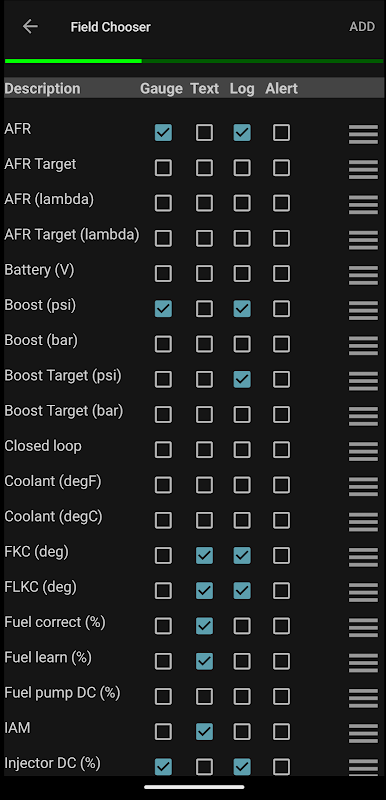Tap the reorder handle for Fuel learn (%)
This screenshot has width=386, height=800.
363,663
